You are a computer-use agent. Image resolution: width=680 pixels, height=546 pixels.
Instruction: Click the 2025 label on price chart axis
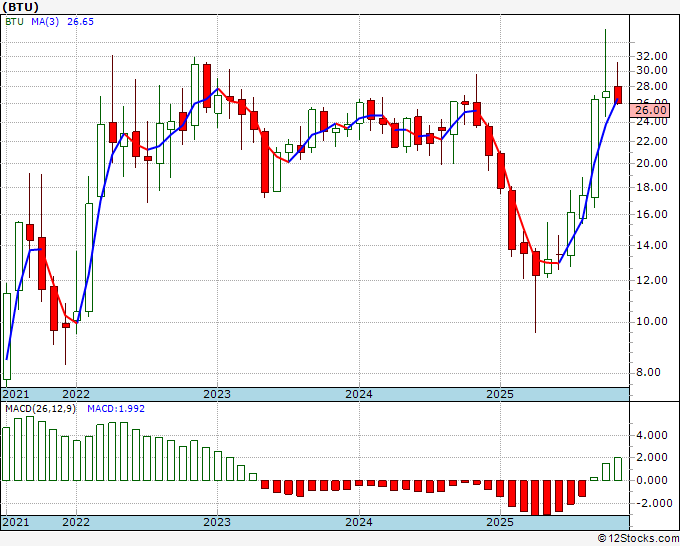[x=500, y=394]
